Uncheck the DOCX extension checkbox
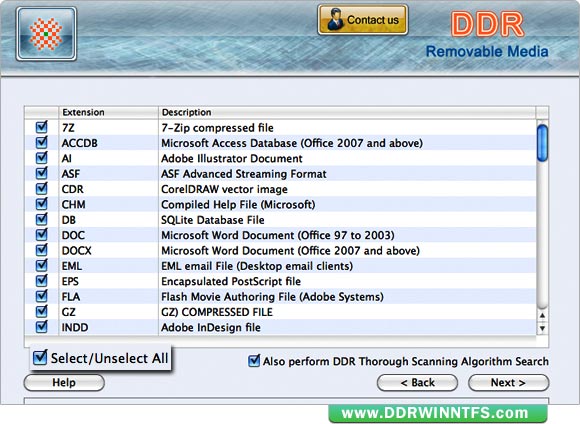Image resolution: width=580 pixels, height=424 pixels. [x=41, y=250]
